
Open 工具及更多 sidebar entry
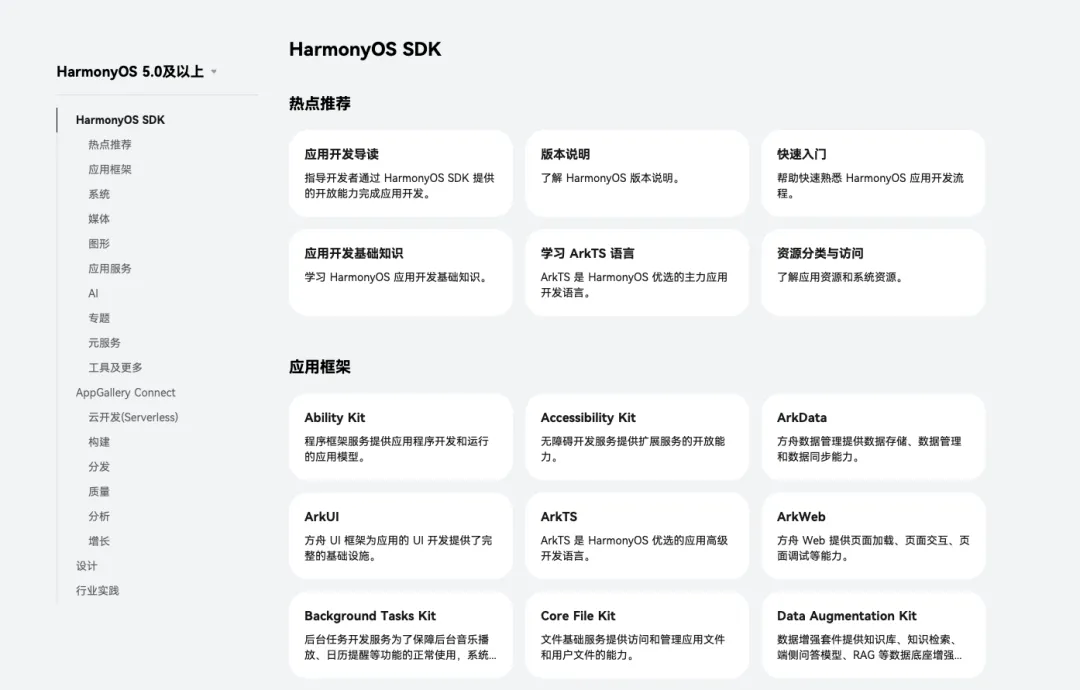pos(115,368)
